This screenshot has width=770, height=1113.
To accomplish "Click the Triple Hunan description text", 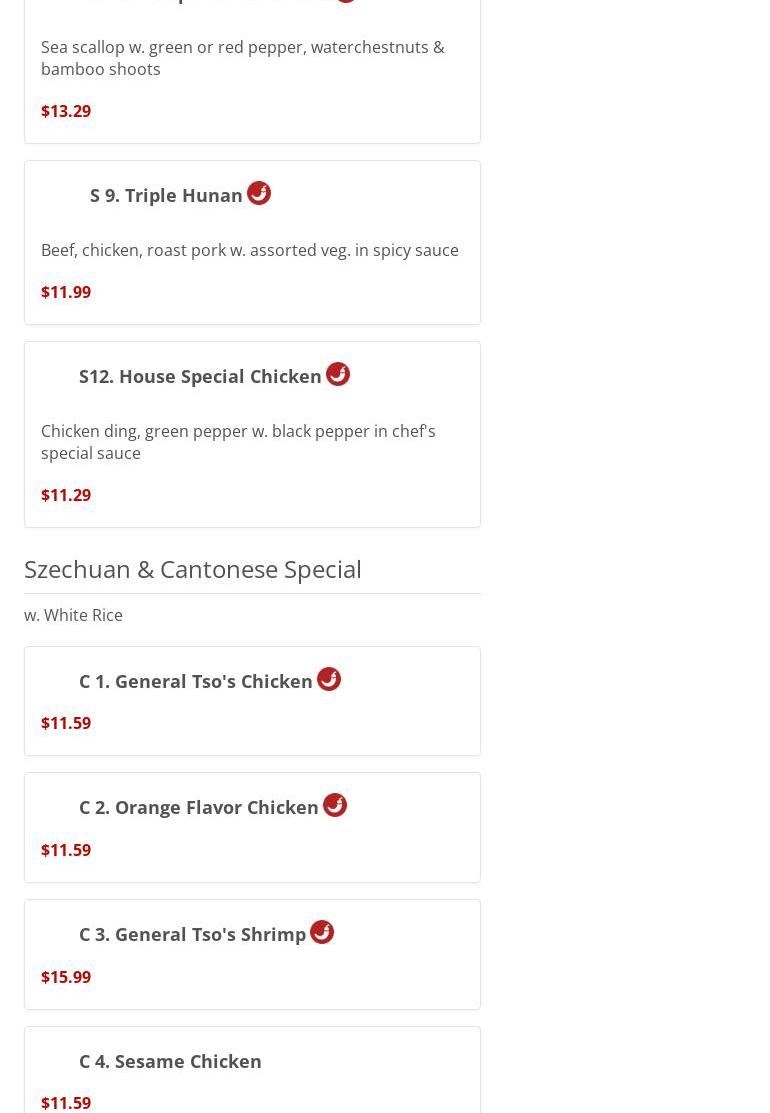I will pos(250,251).
